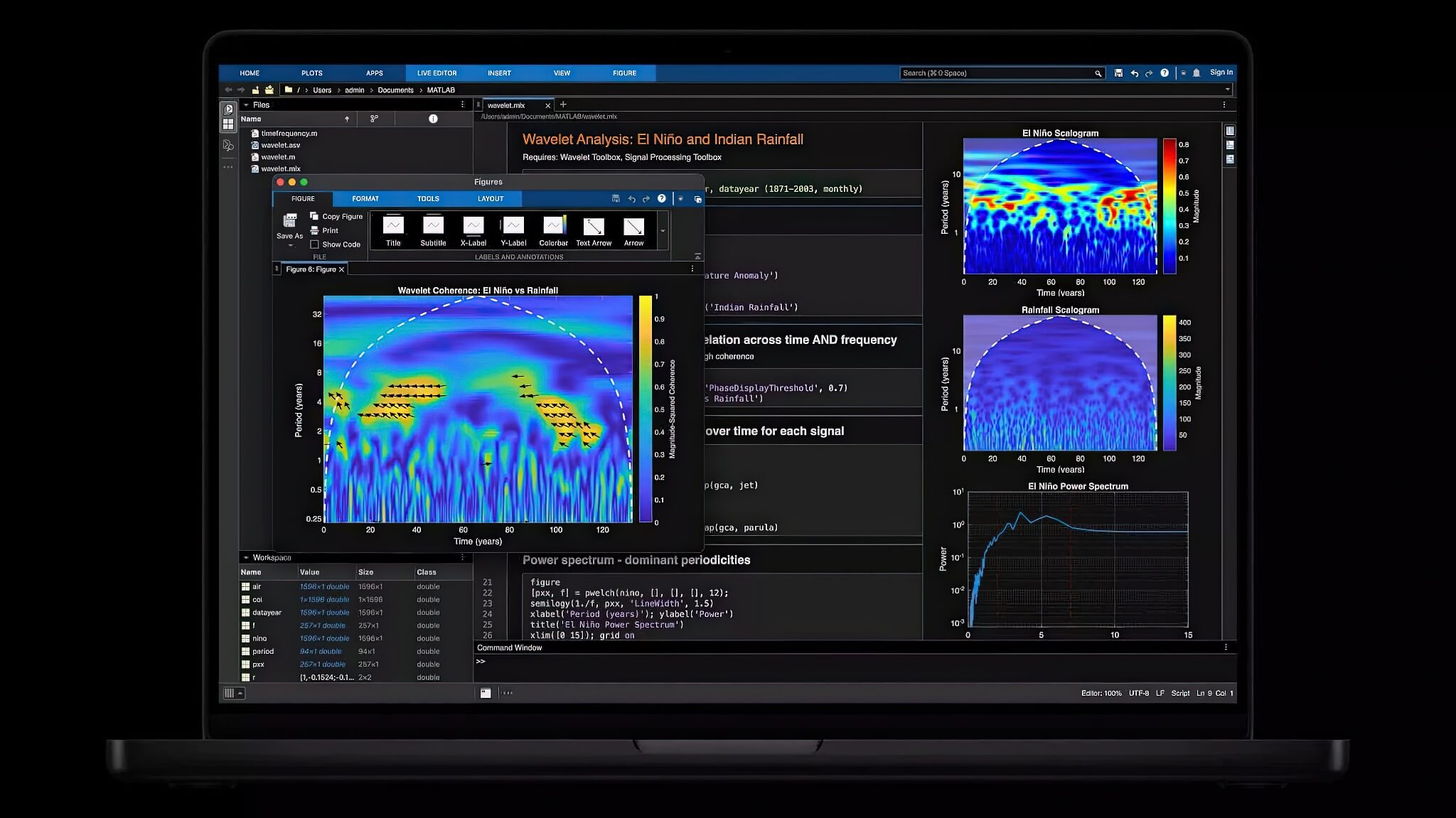Click the Print figure icon
Viewport: 1456px width, 818px height.
[314, 230]
